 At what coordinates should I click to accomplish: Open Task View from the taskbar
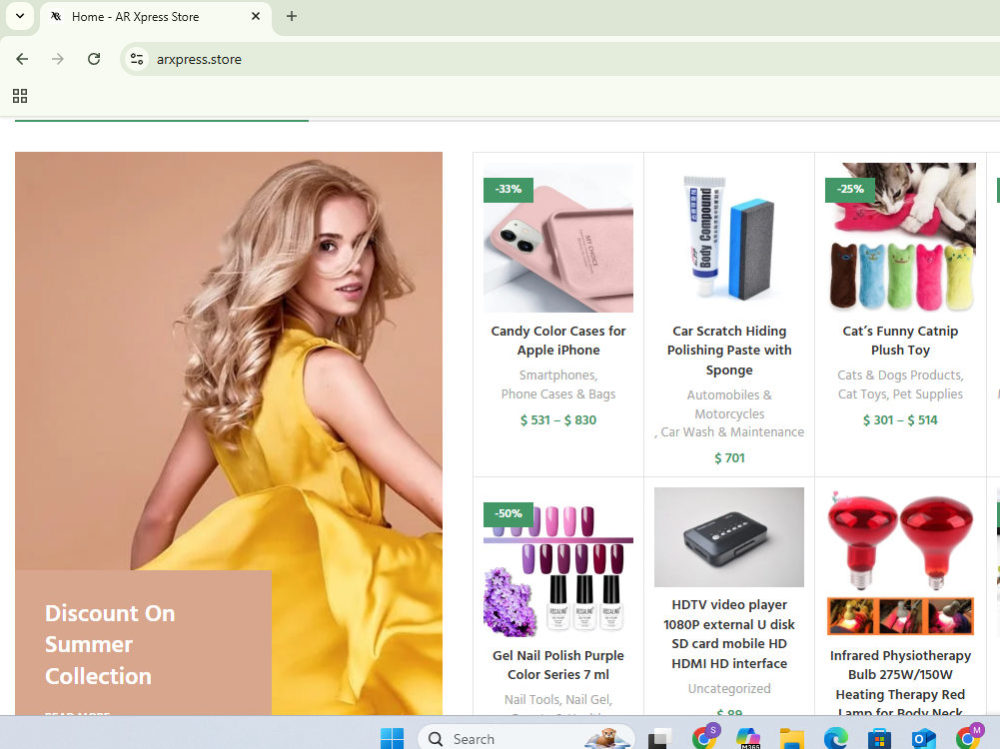pyautogui.click(x=660, y=738)
